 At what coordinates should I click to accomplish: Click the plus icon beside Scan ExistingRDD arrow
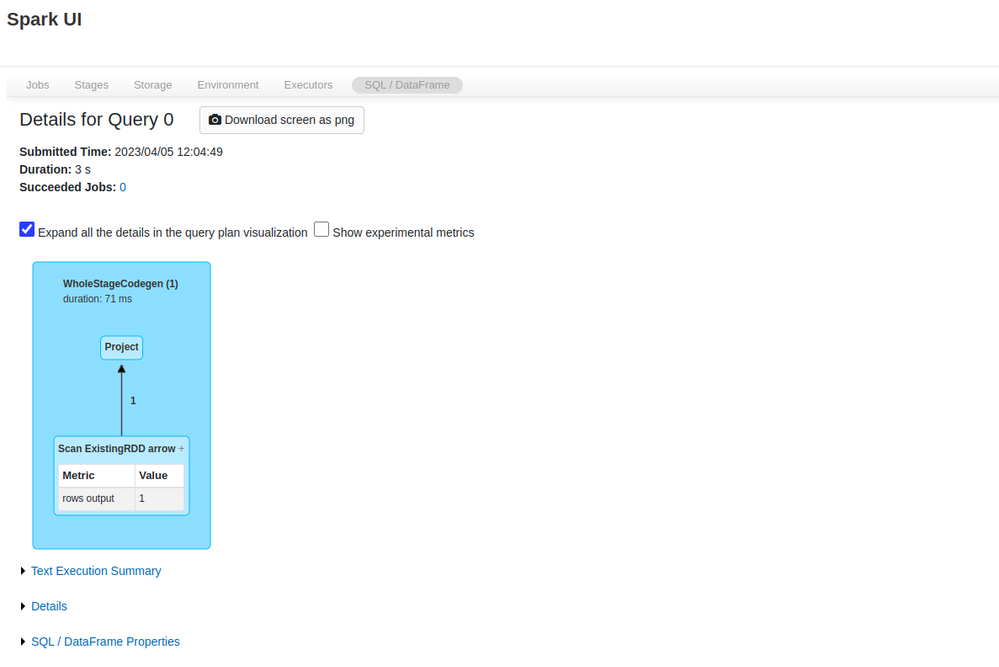[181, 449]
